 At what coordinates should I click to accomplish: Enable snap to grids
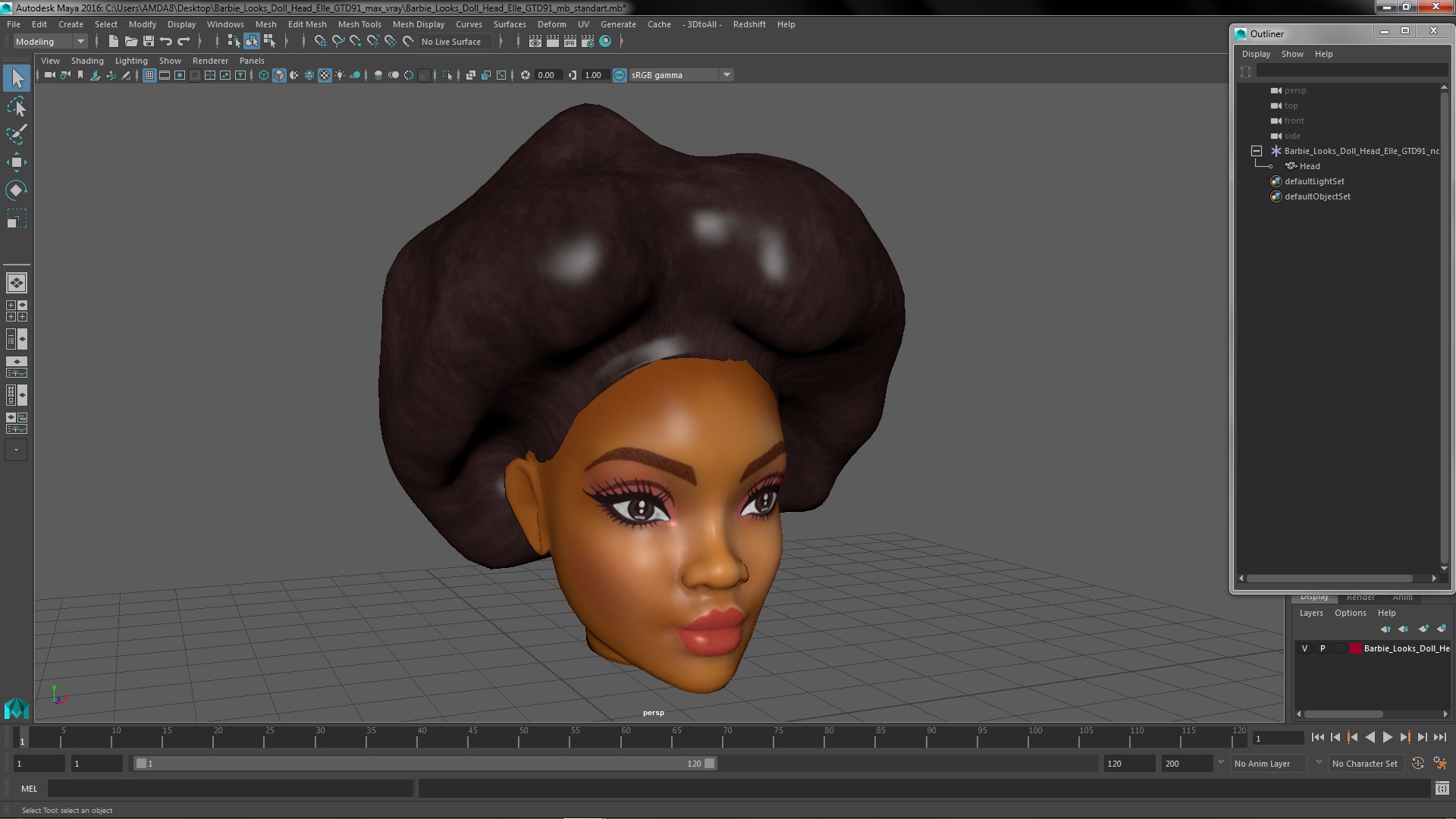[x=320, y=42]
